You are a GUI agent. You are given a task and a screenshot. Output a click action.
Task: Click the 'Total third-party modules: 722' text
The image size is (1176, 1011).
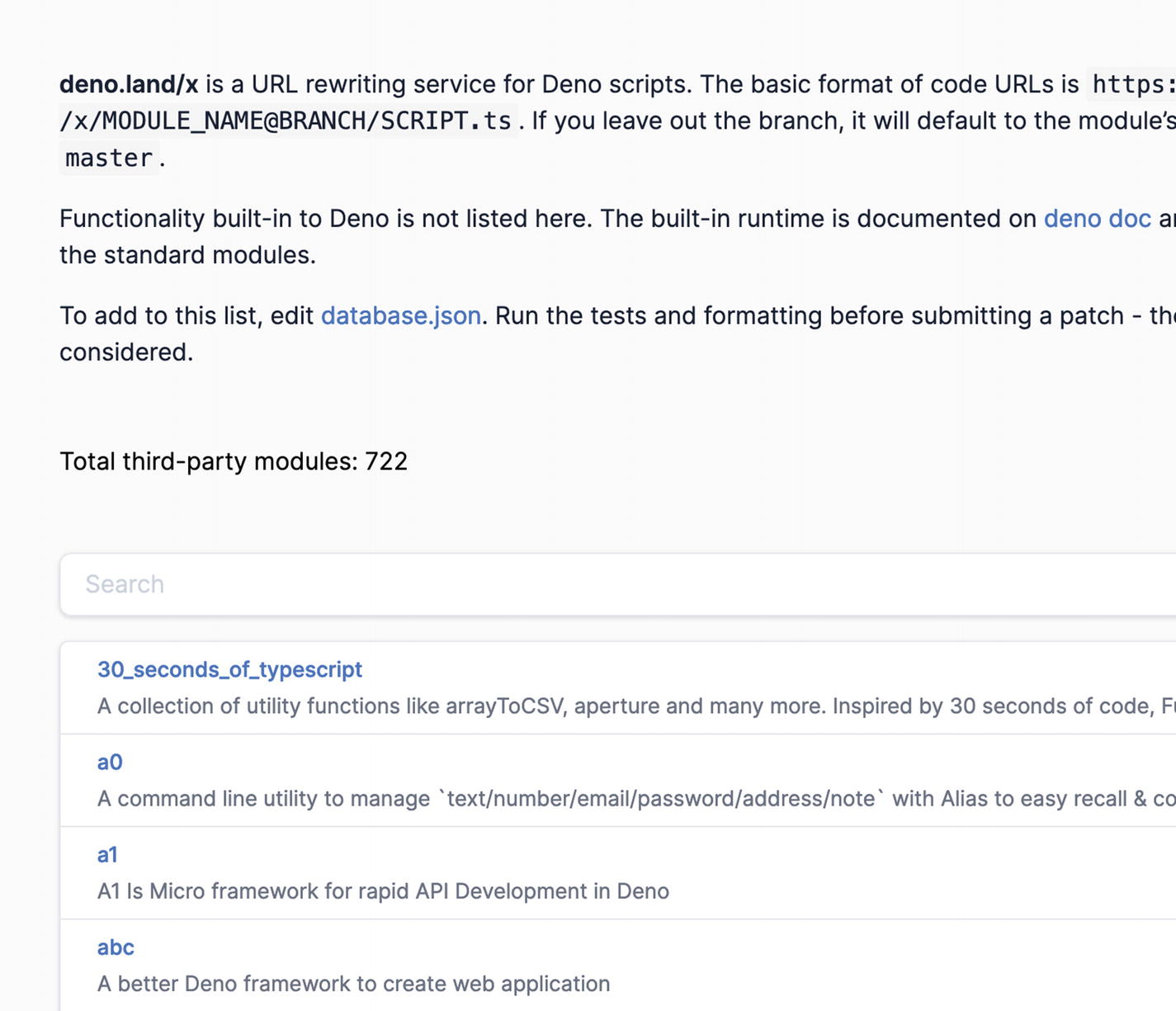point(234,461)
